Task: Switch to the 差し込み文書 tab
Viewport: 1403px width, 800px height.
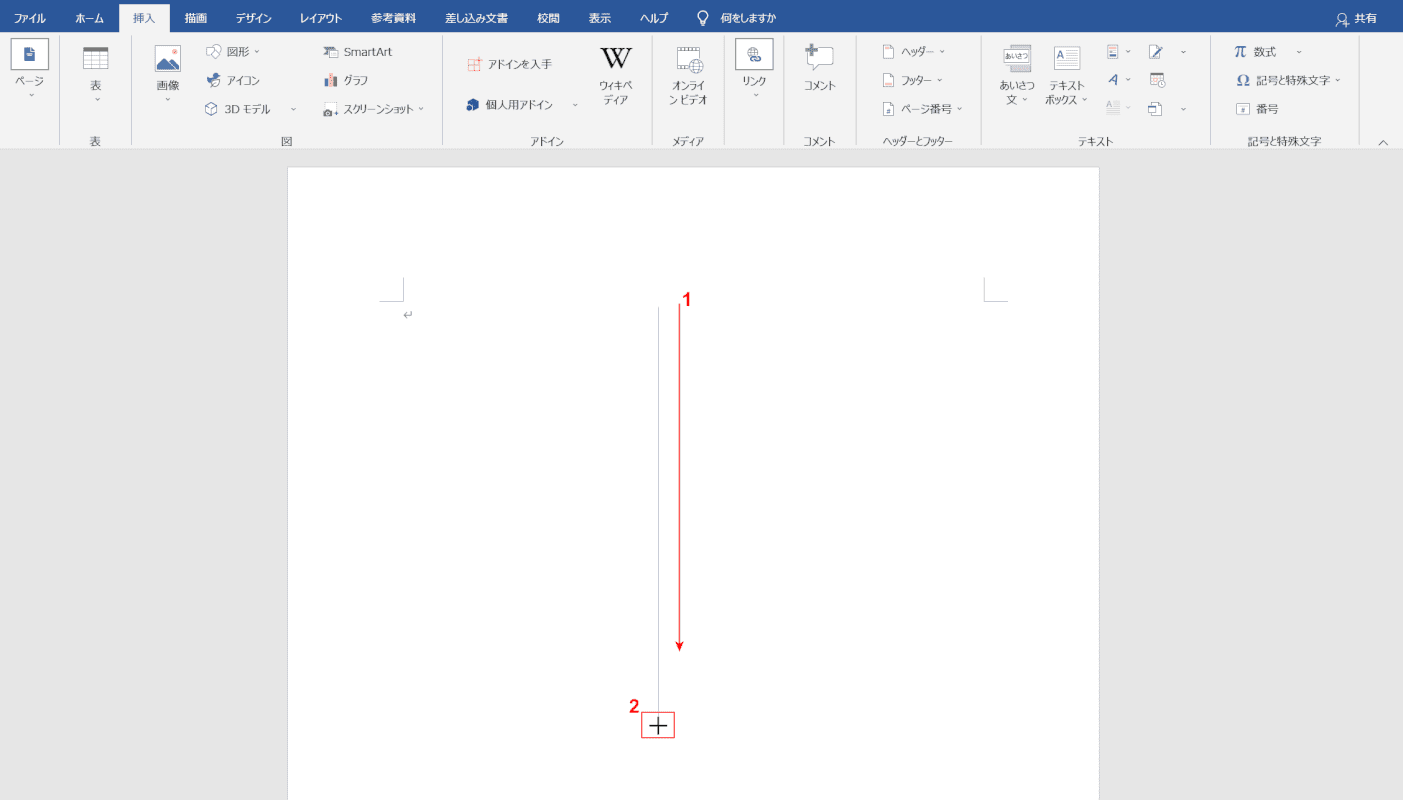Action: (x=477, y=18)
